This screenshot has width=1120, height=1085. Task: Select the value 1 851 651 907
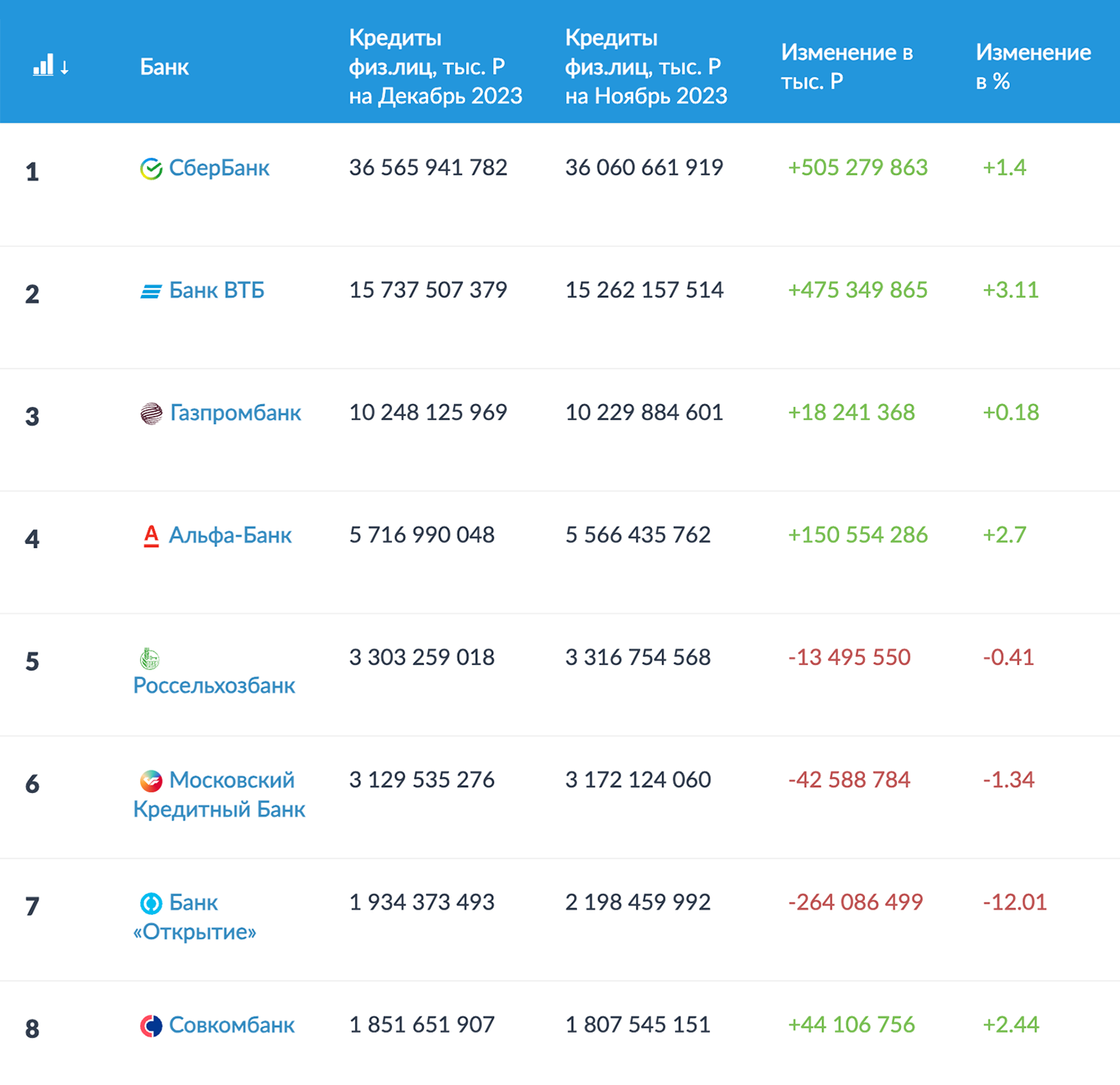[x=421, y=1024]
